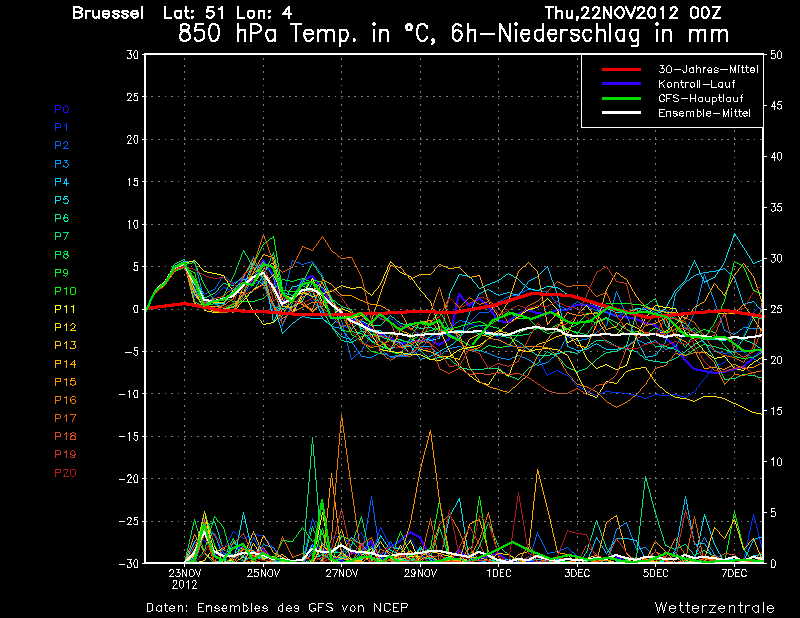Click the Daten: Ensembles des GFS caption
The height and width of the screenshot is (618, 800).
click(277, 607)
